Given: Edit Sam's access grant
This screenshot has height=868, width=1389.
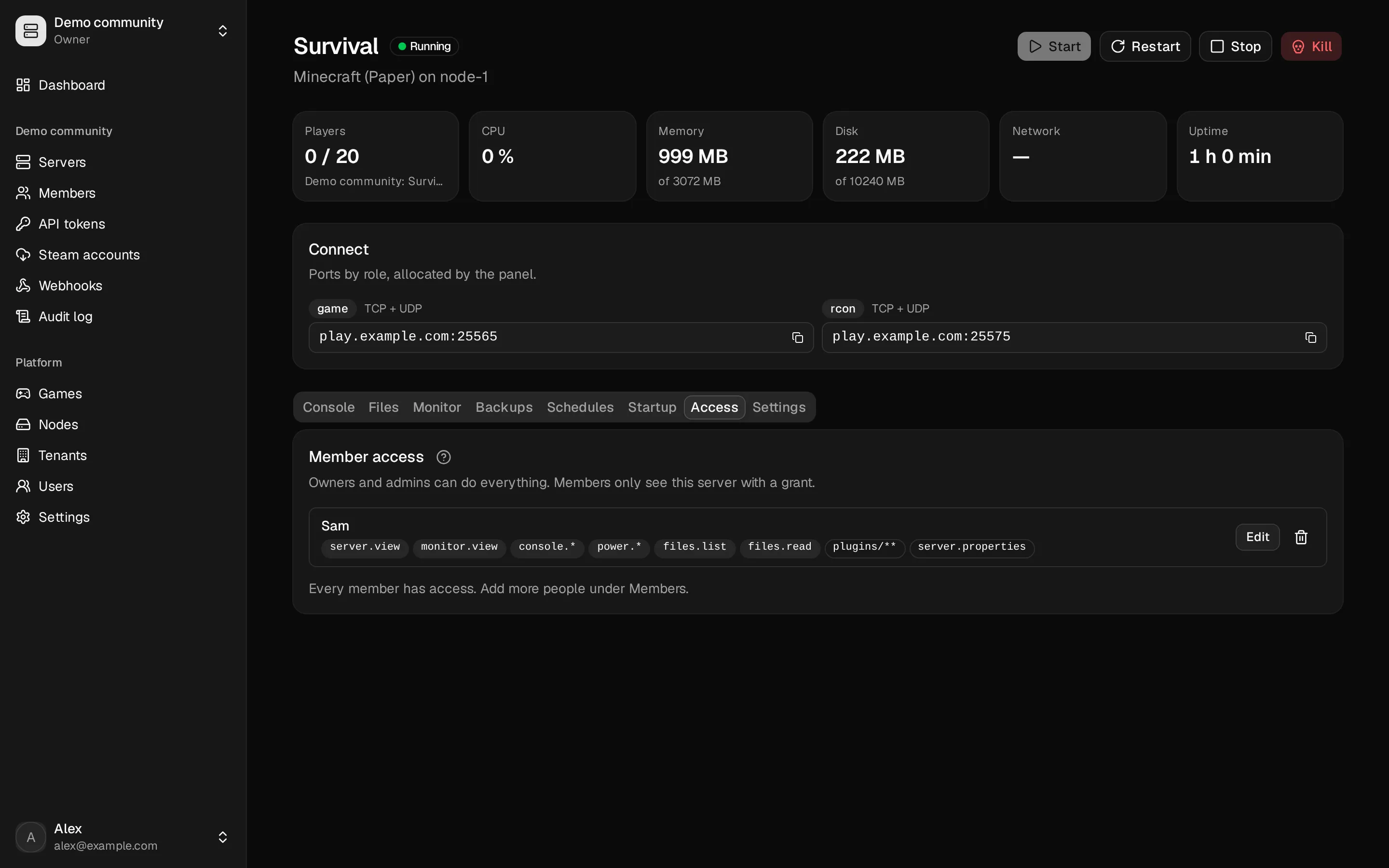Looking at the screenshot, I should 1257,537.
